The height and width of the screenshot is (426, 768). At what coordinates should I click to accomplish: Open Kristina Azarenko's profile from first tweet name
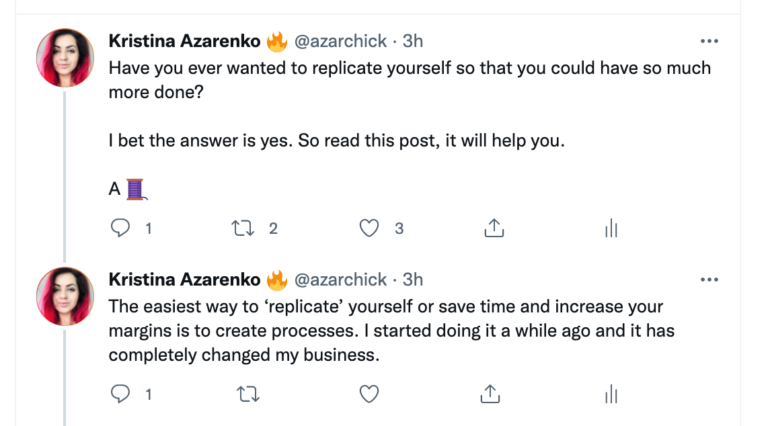pos(184,41)
